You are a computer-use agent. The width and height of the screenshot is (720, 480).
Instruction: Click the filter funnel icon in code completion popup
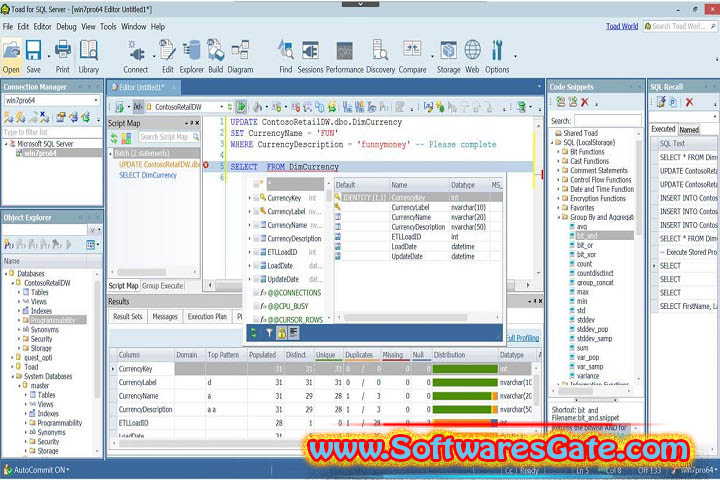click(269, 333)
